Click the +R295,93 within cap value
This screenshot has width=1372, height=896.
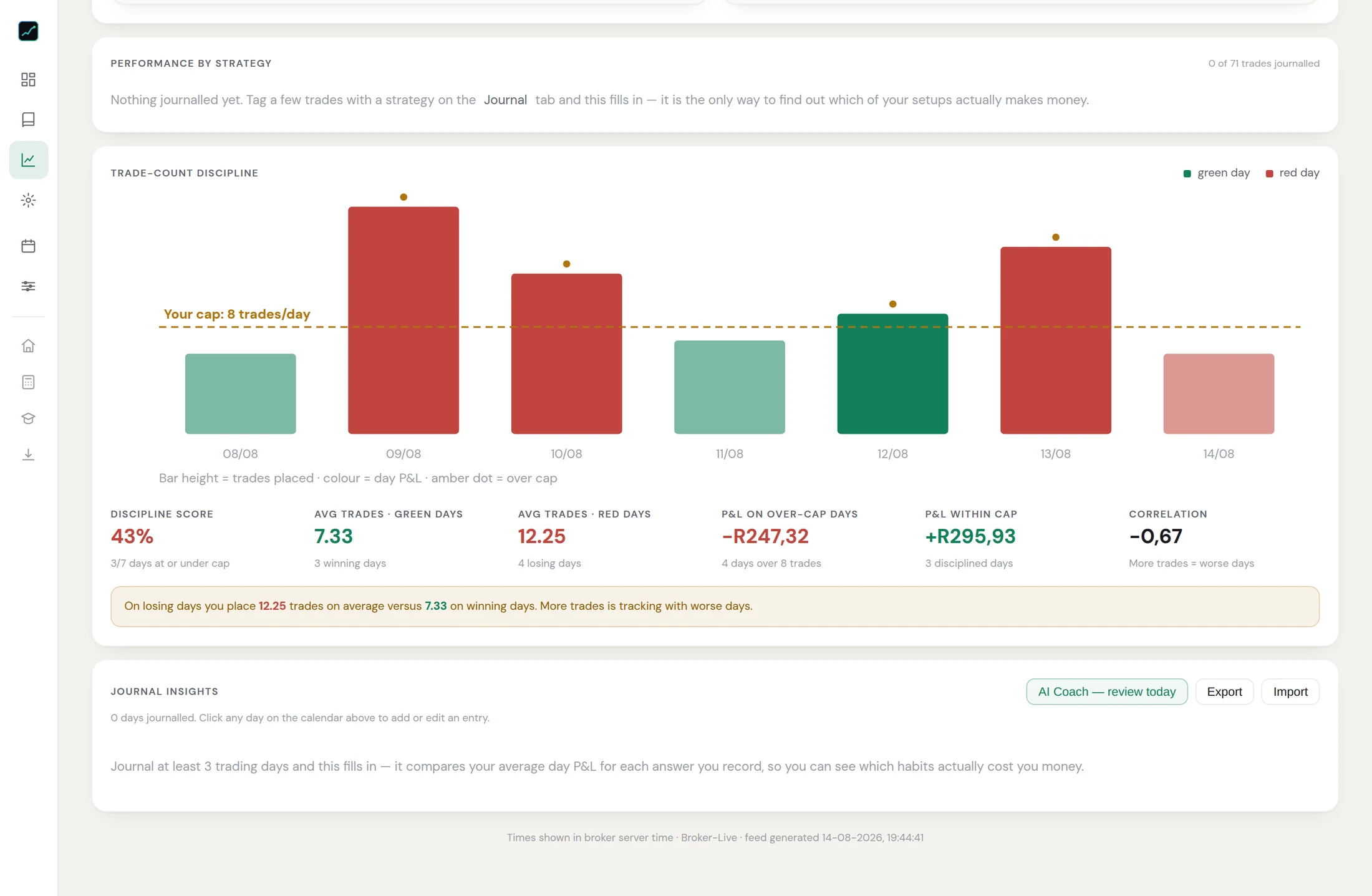pos(970,536)
